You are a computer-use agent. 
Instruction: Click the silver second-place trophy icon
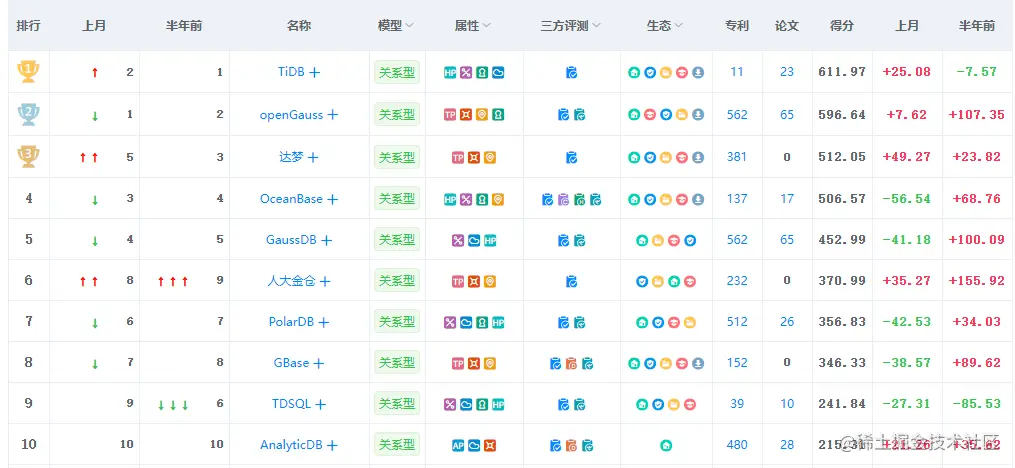28,115
